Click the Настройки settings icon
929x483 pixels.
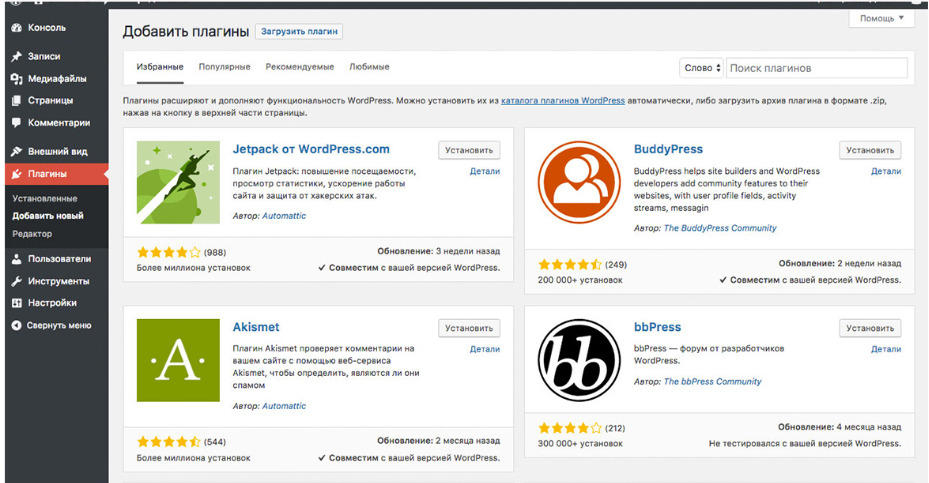click(x=17, y=303)
